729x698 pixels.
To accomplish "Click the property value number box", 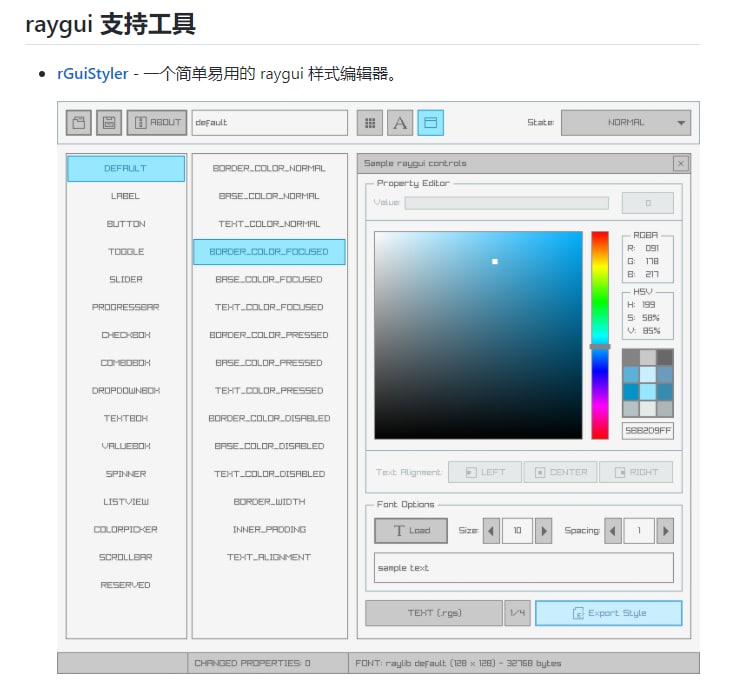I will coord(648,203).
